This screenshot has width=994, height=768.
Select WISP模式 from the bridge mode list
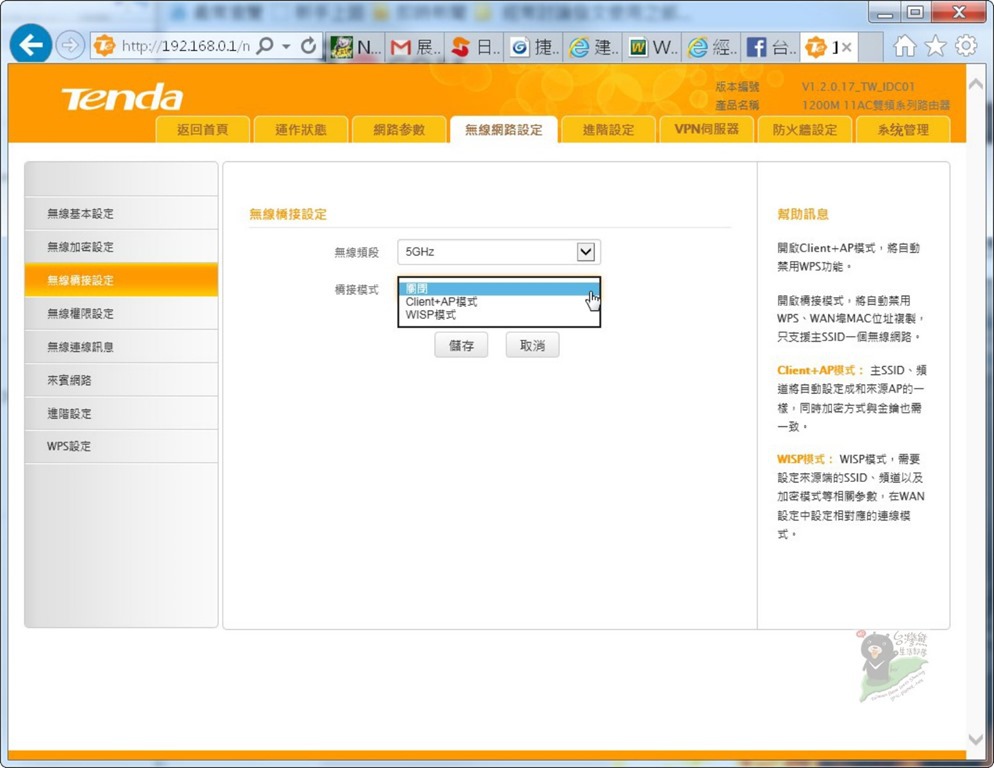430,315
